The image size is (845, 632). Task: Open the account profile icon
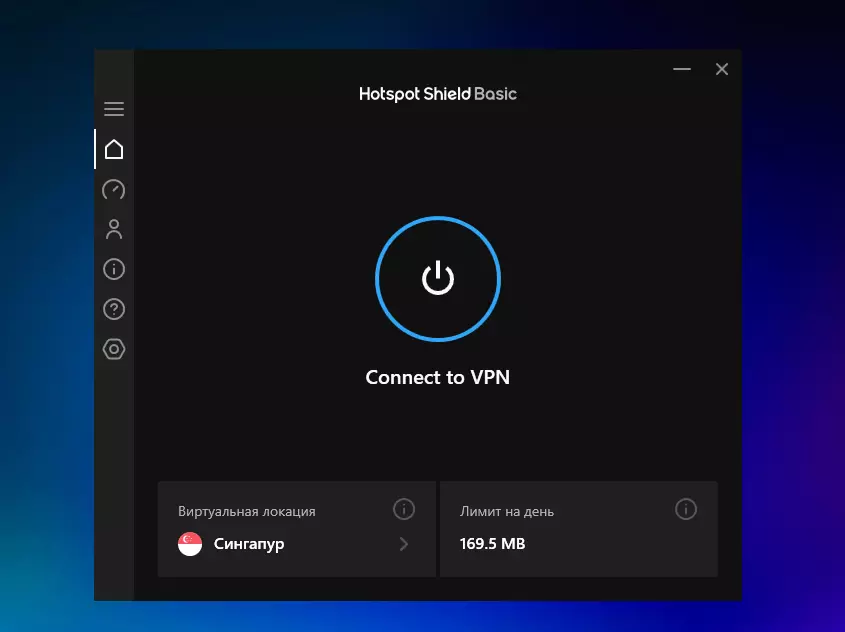point(114,229)
